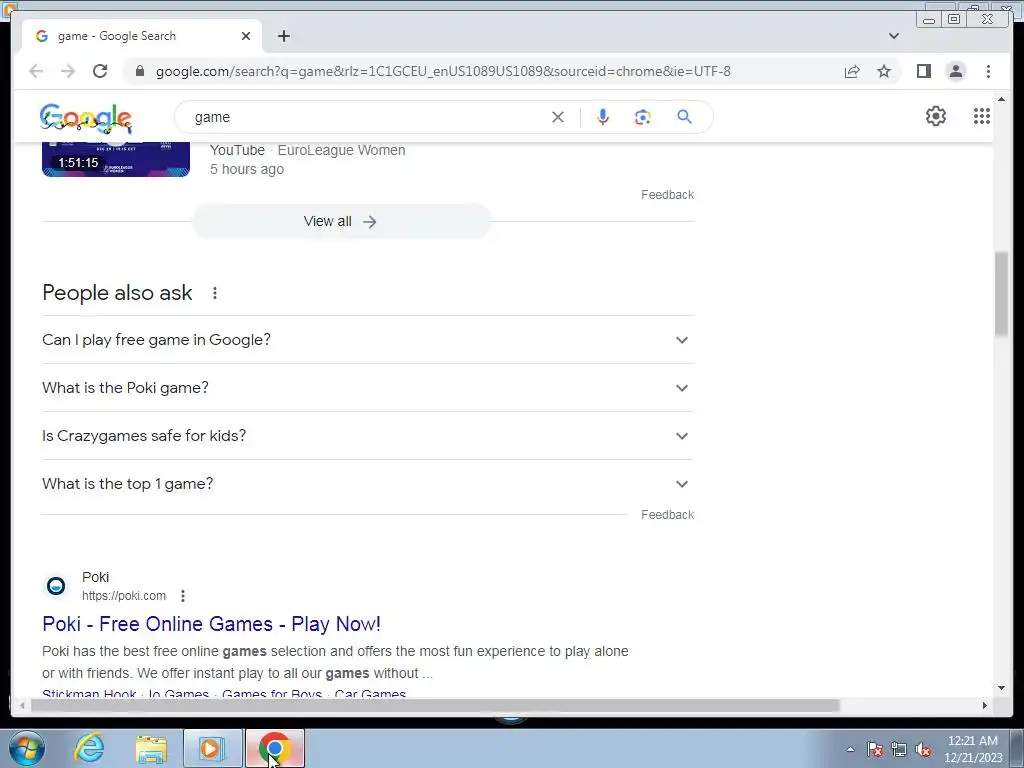Click Feedback below the video result
The width and height of the screenshot is (1024, 768).
(x=667, y=195)
